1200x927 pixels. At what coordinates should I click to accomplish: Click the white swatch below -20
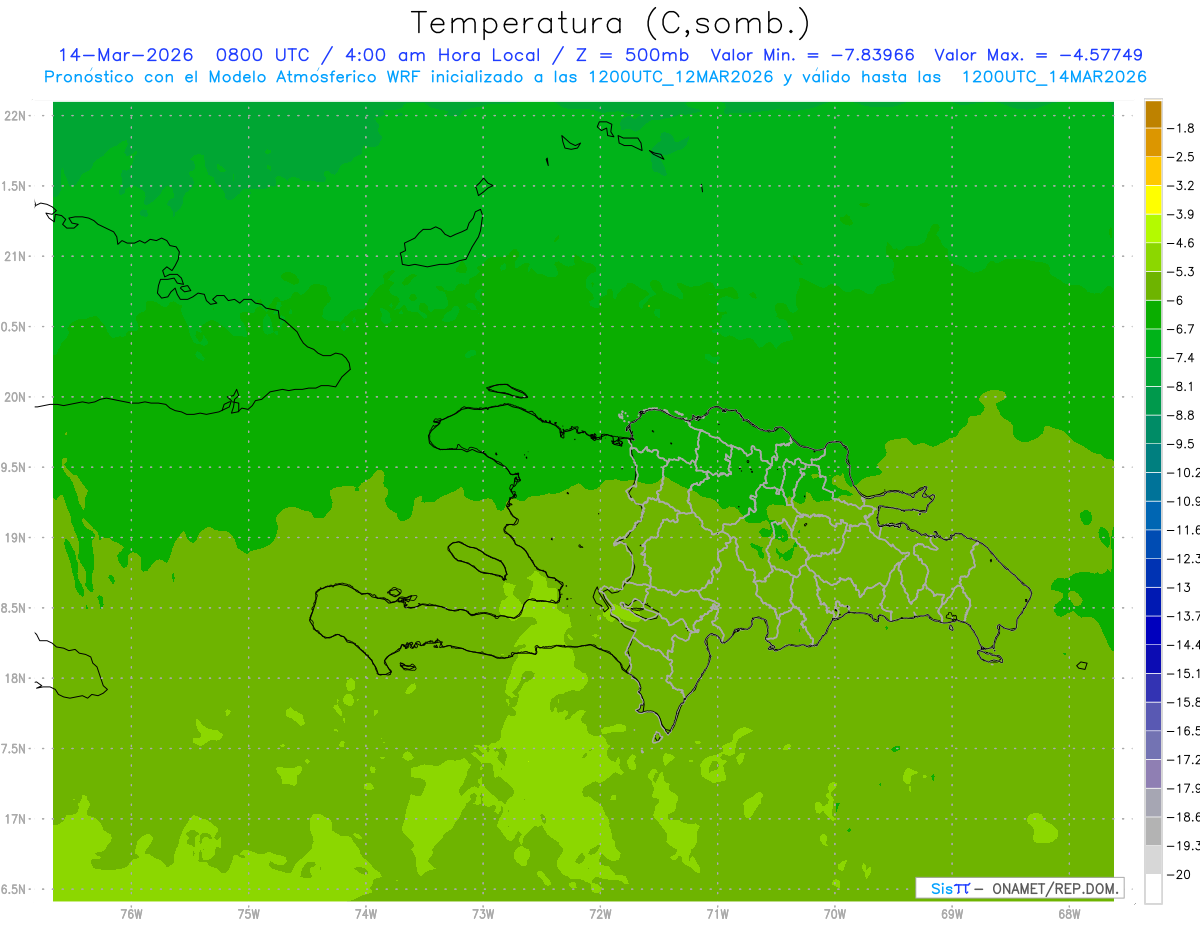(1153, 889)
